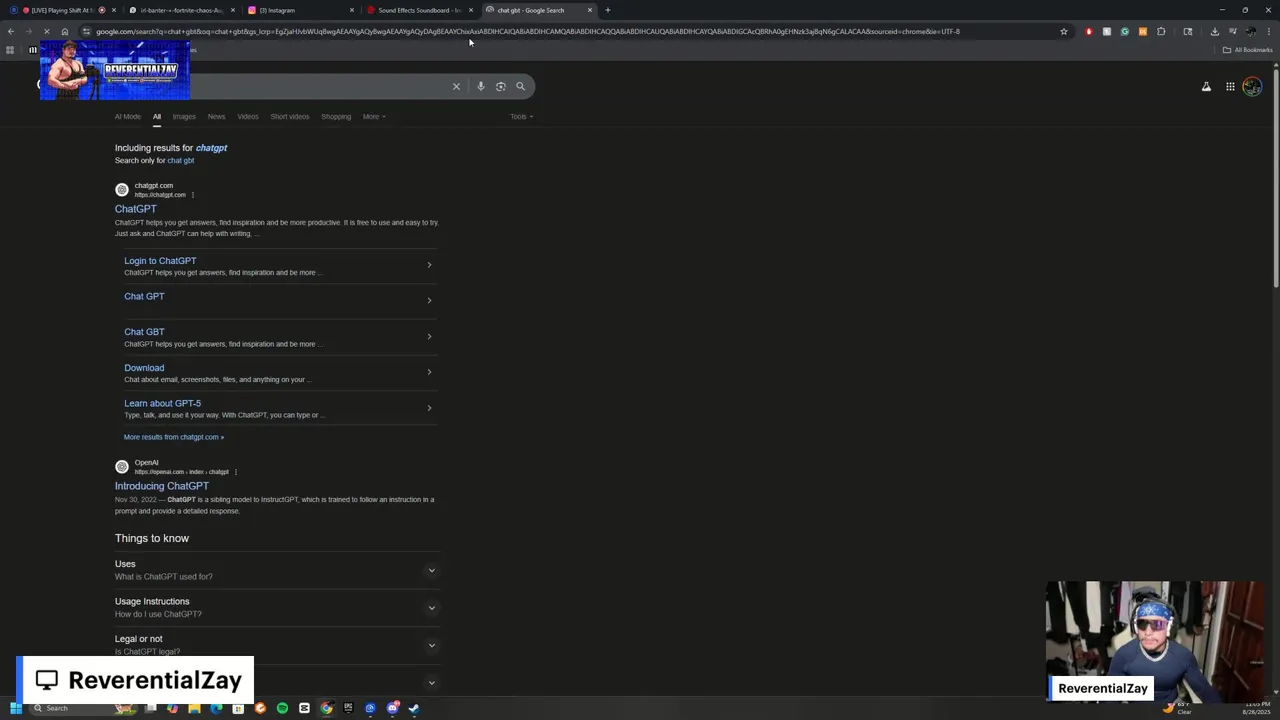Screen dimensions: 1280x720
Task: Select the Short videos search tab
Action: pyautogui.click(x=290, y=117)
